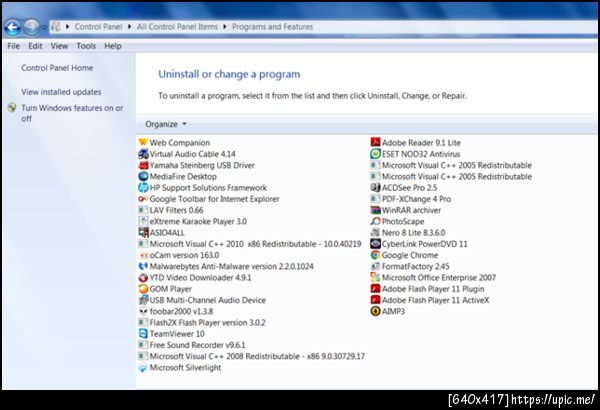Image resolution: width=600 pixels, height=410 pixels.
Task: Open the View menu
Action: pyautogui.click(x=59, y=46)
